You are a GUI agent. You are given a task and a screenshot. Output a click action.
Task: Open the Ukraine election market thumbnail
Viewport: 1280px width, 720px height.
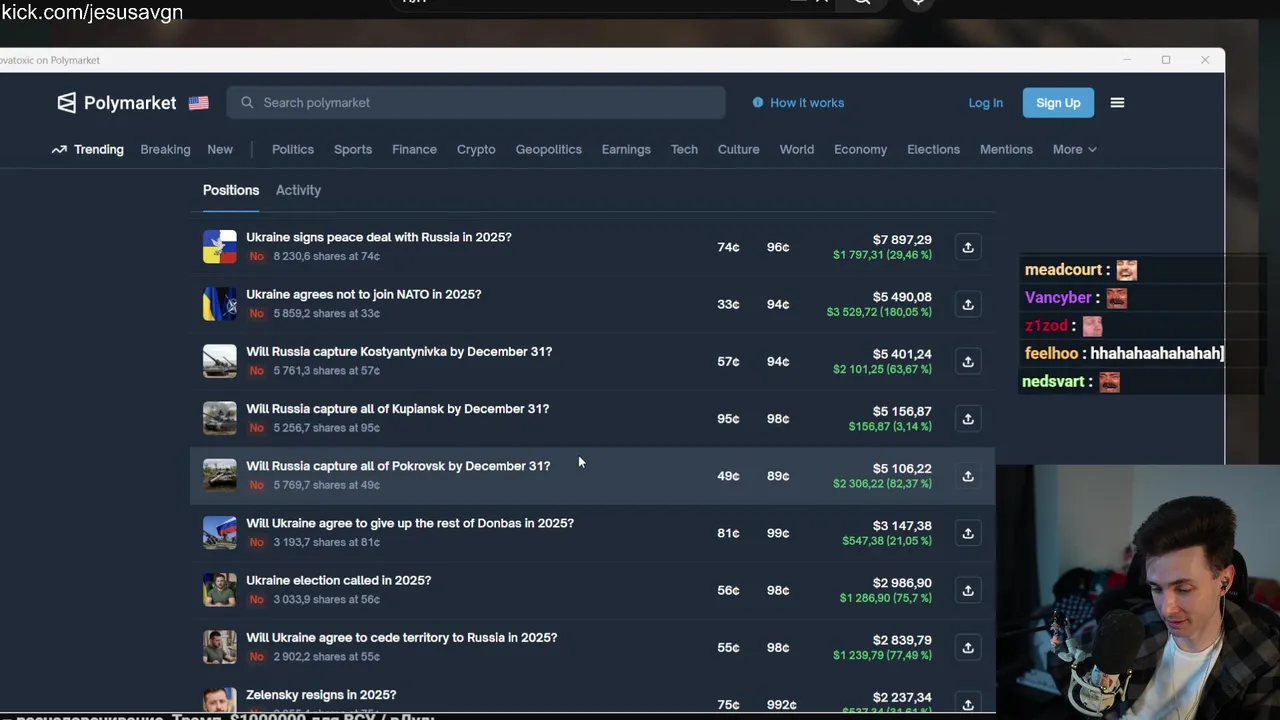point(220,589)
